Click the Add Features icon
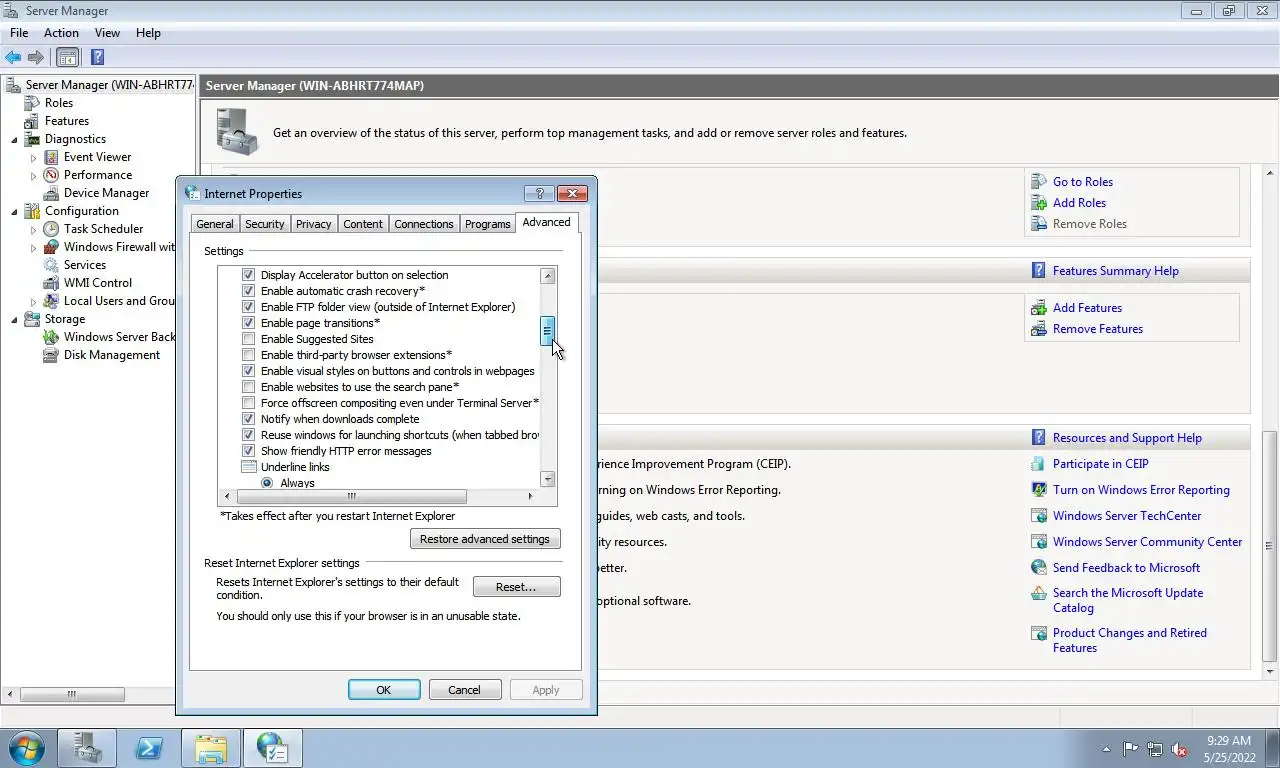This screenshot has height=768, width=1280. click(x=1038, y=308)
